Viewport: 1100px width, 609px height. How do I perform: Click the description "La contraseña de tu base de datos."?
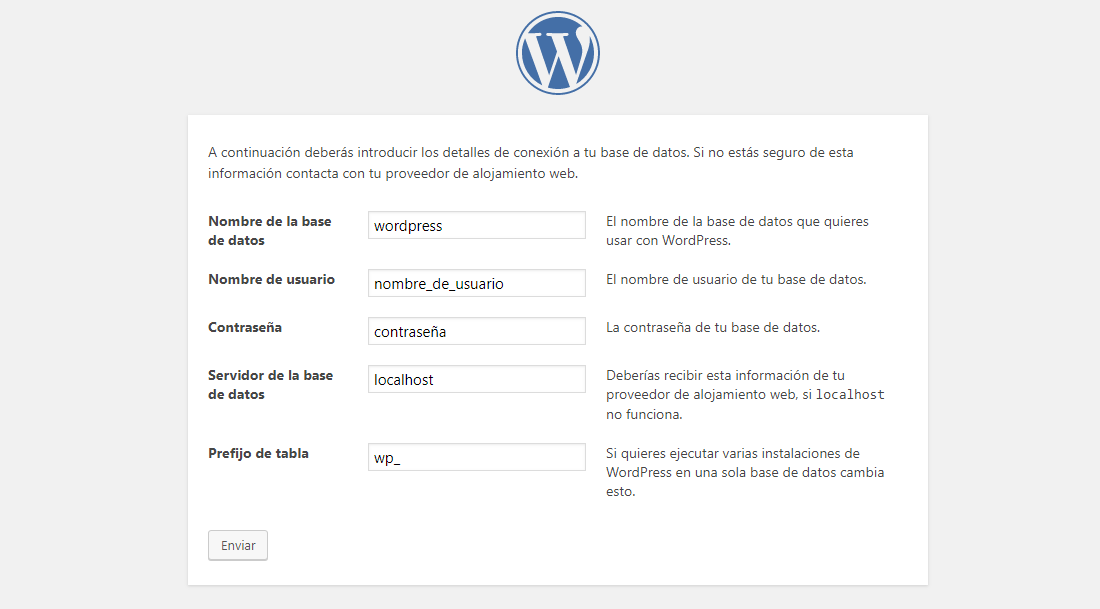pos(713,328)
